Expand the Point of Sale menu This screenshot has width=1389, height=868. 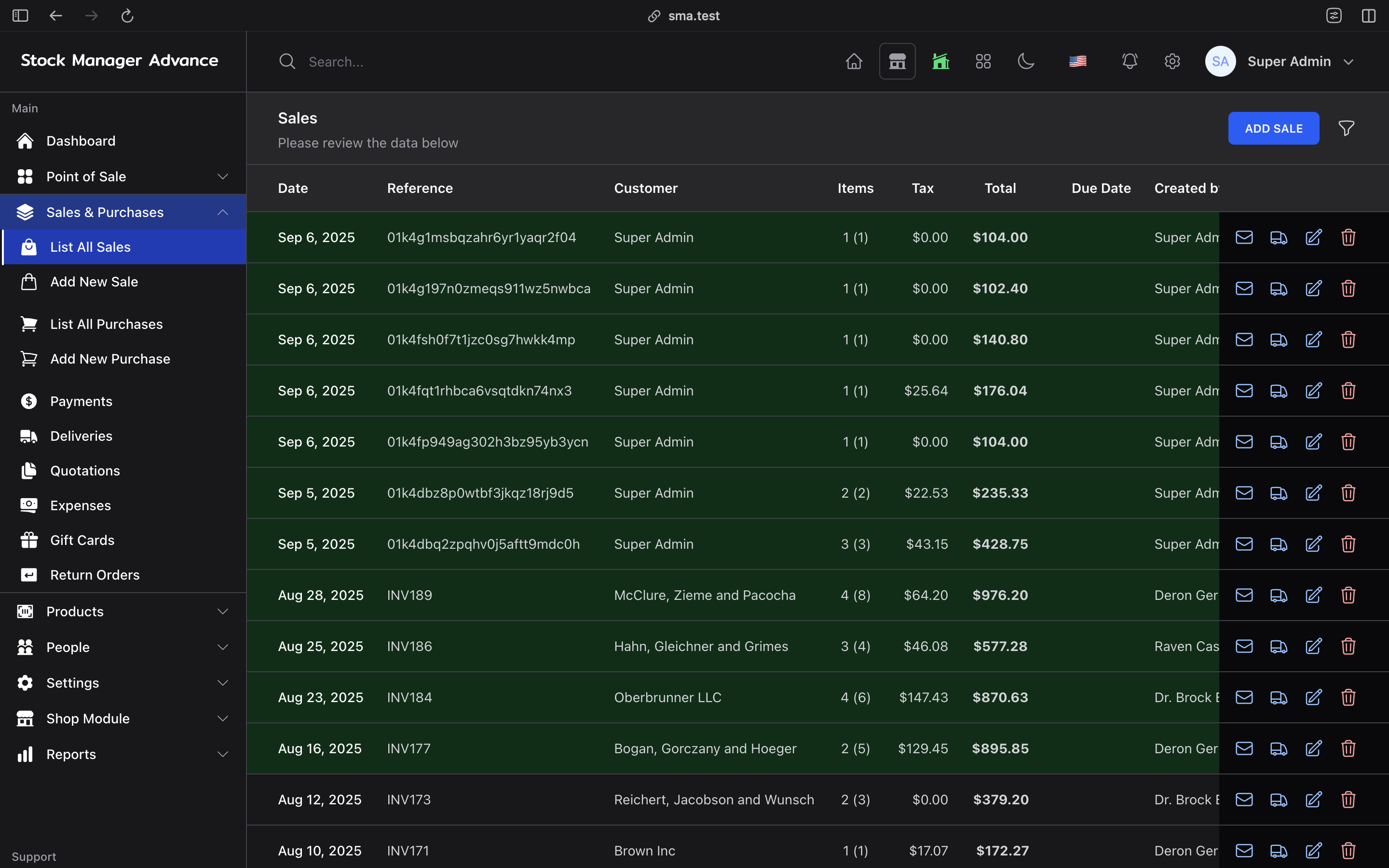(x=123, y=176)
